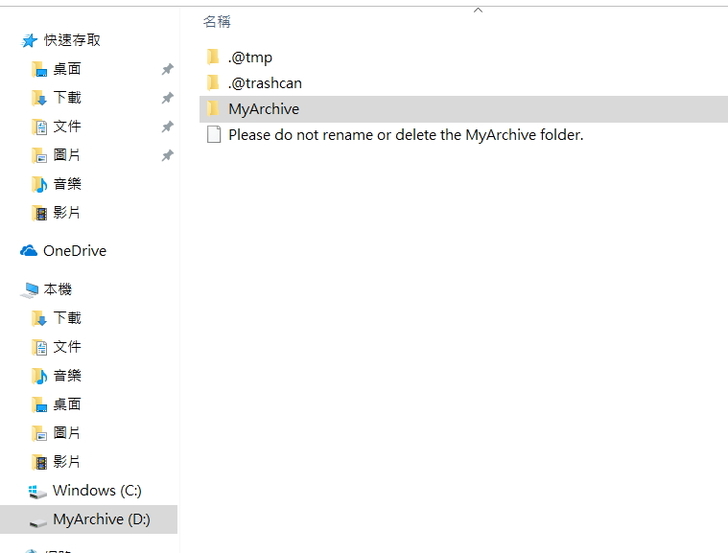Click the sort arrow above the 名稱 column
This screenshot has width=728, height=553.
(478, 10)
